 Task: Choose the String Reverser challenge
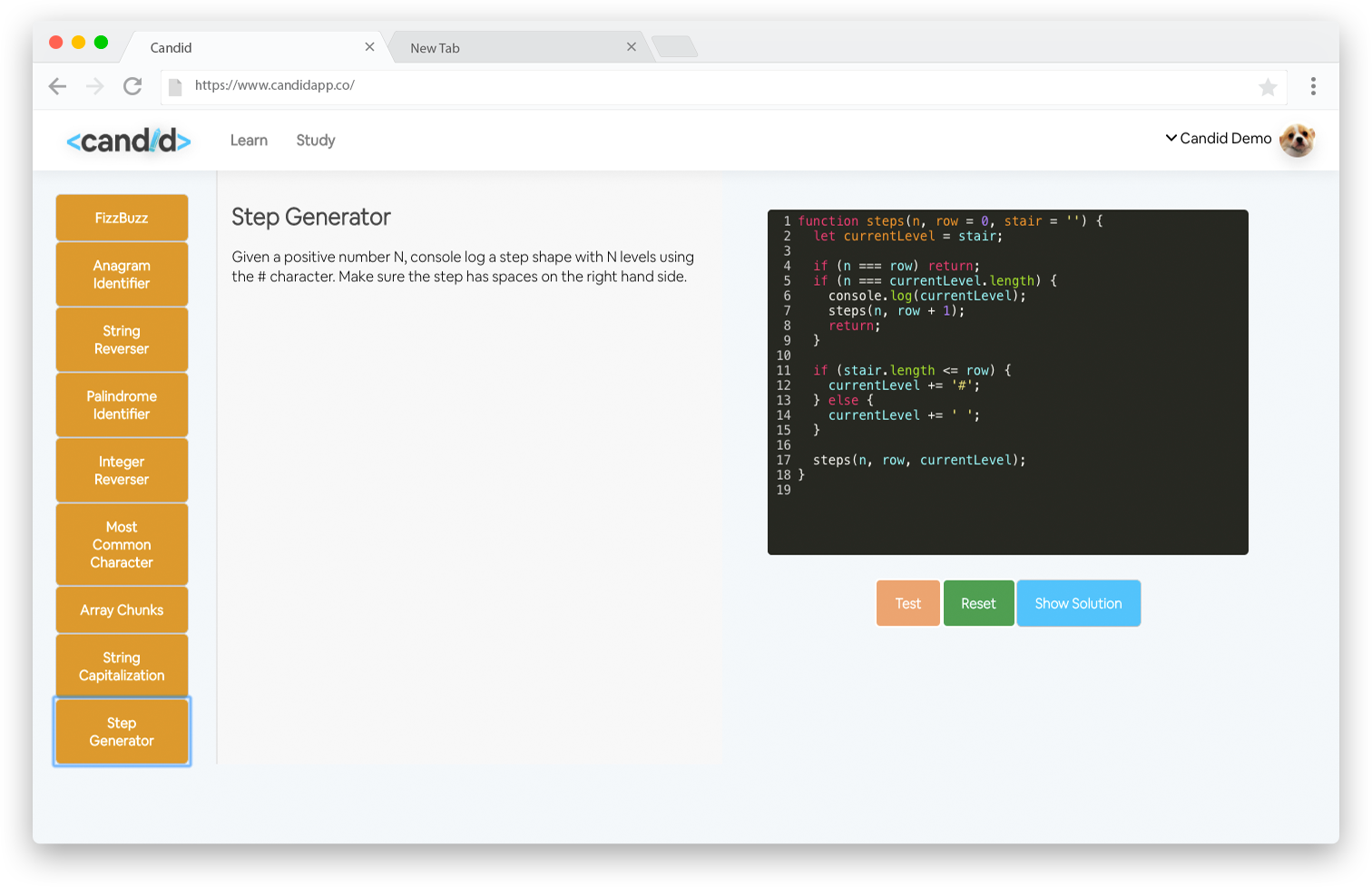122,339
